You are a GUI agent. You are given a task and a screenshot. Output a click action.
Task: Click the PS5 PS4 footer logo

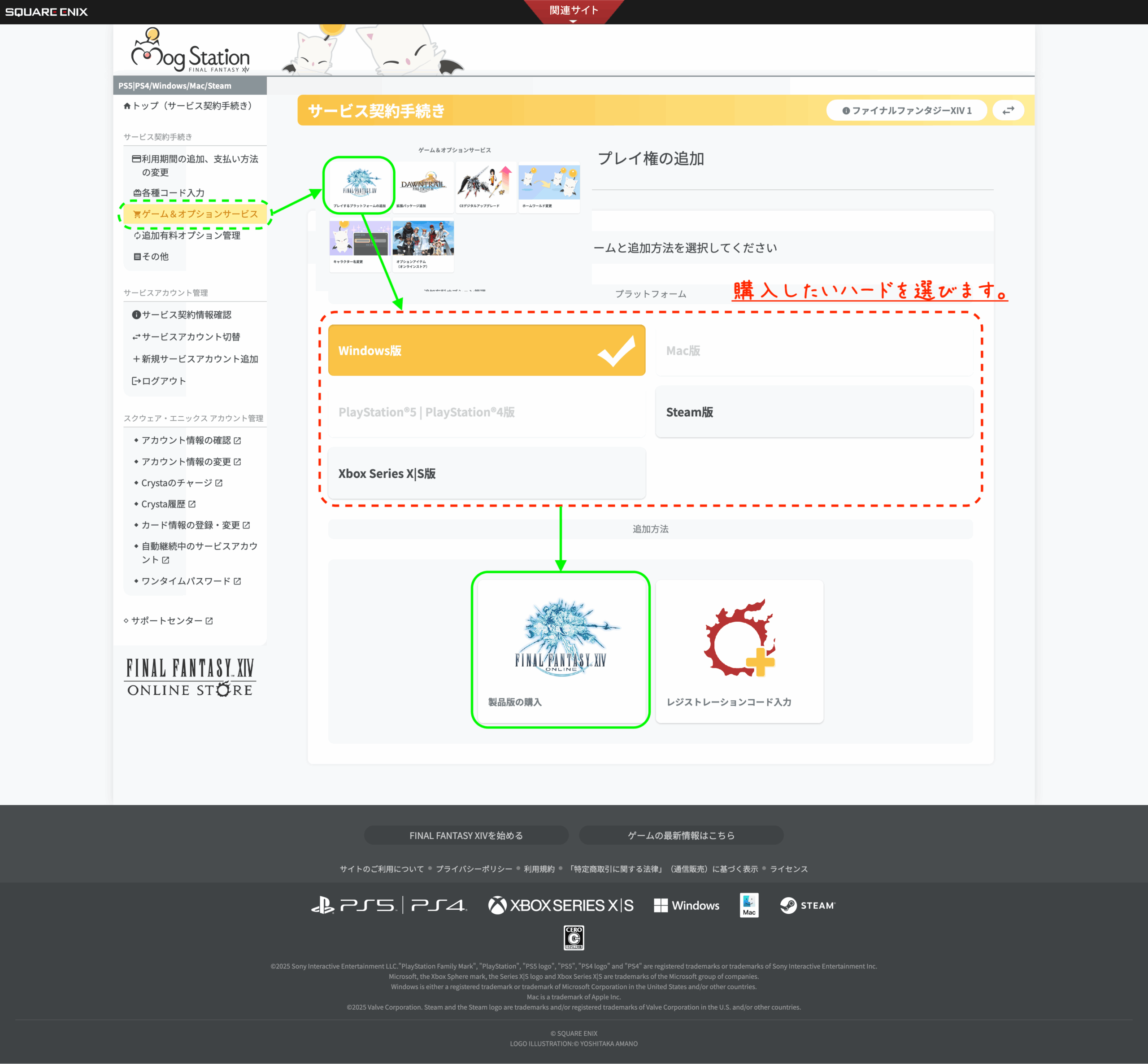pyautogui.click(x=389, y=905)
